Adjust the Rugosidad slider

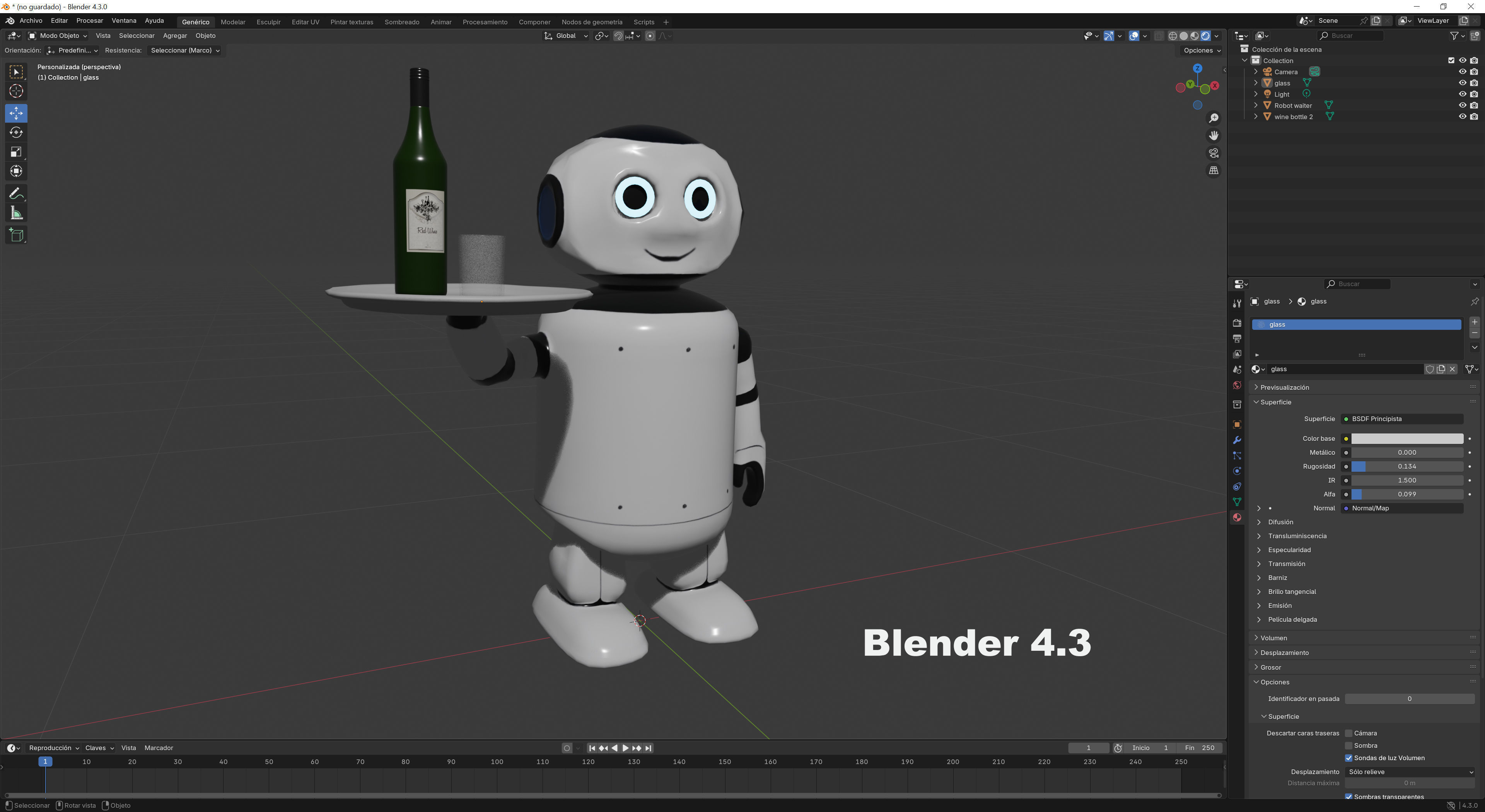(x=1406, y=467)
